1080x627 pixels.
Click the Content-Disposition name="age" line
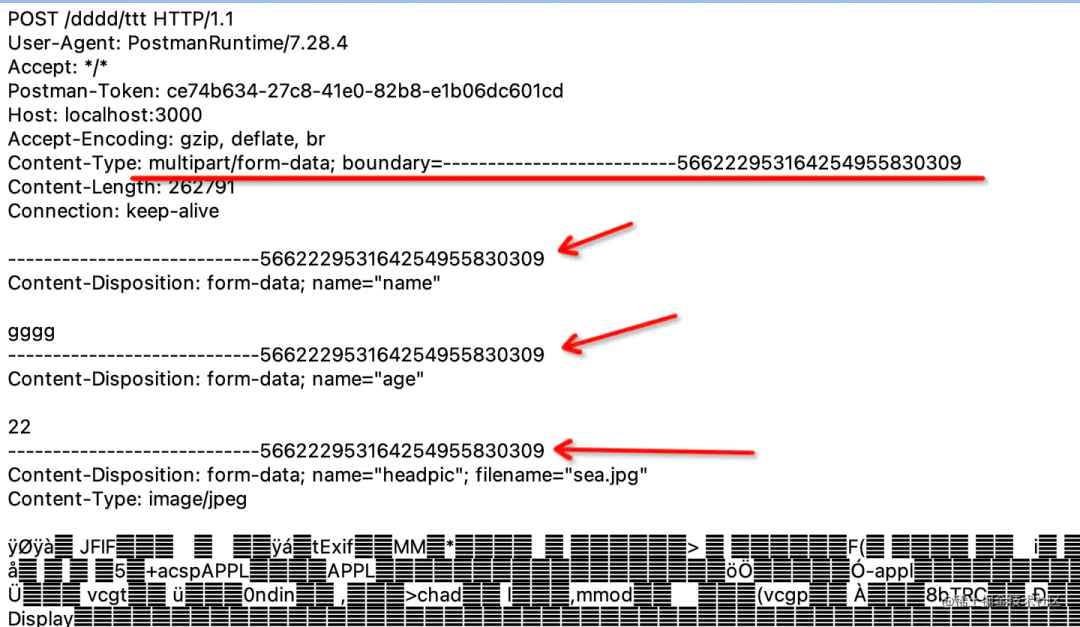216,379
